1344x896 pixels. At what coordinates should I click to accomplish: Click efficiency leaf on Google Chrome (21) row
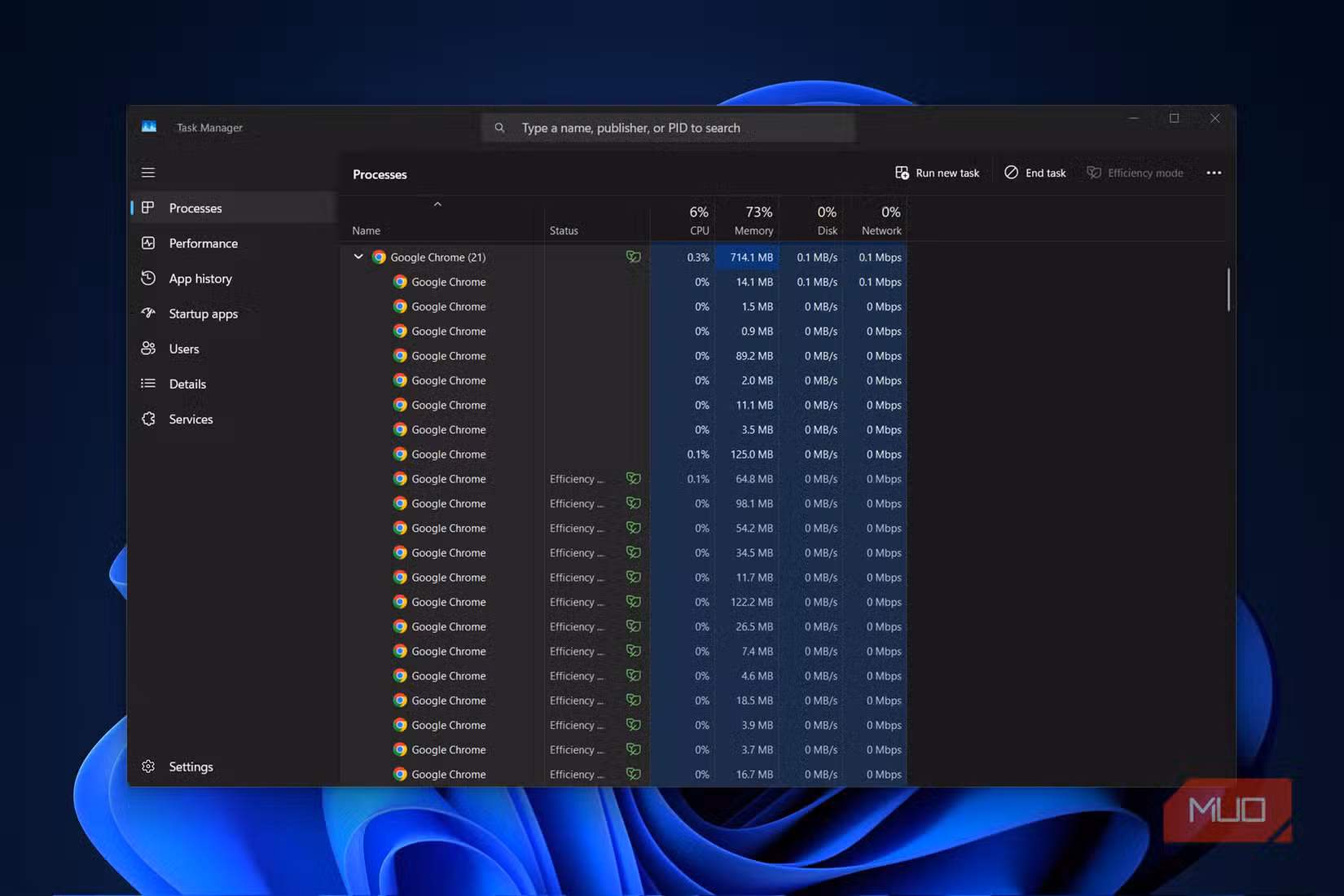point(634,257)
